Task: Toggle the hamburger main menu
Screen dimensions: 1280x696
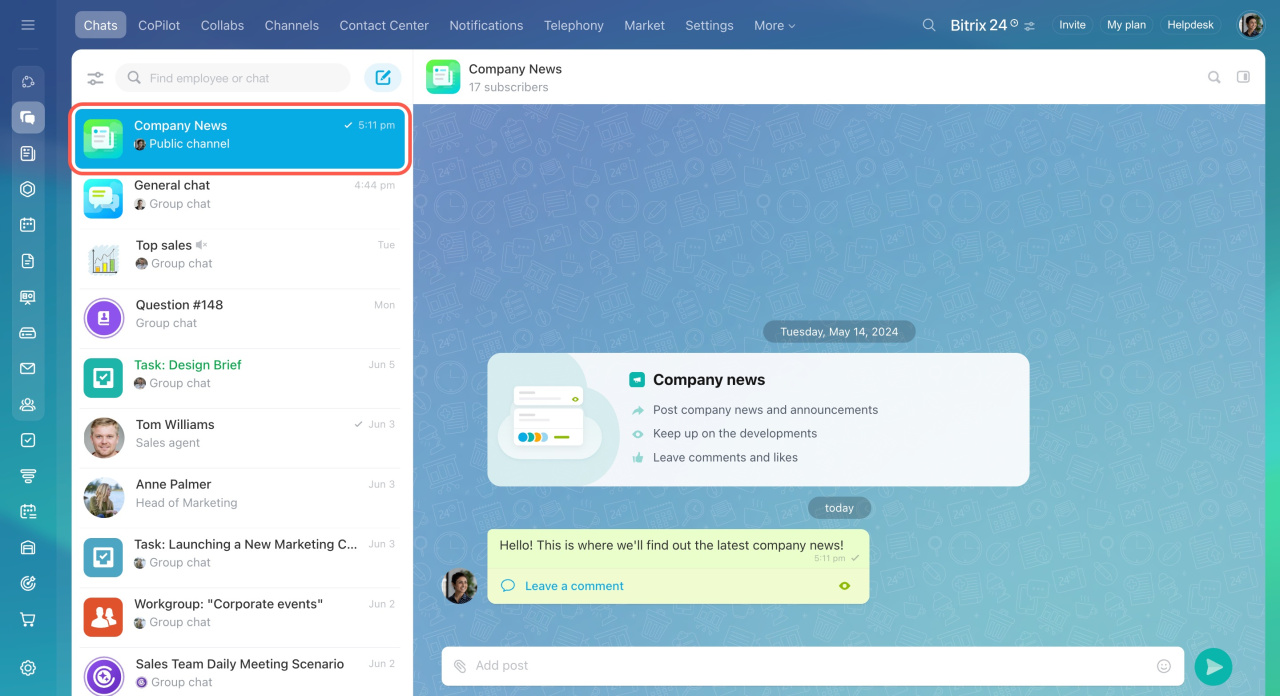Action: click(28, 25)
